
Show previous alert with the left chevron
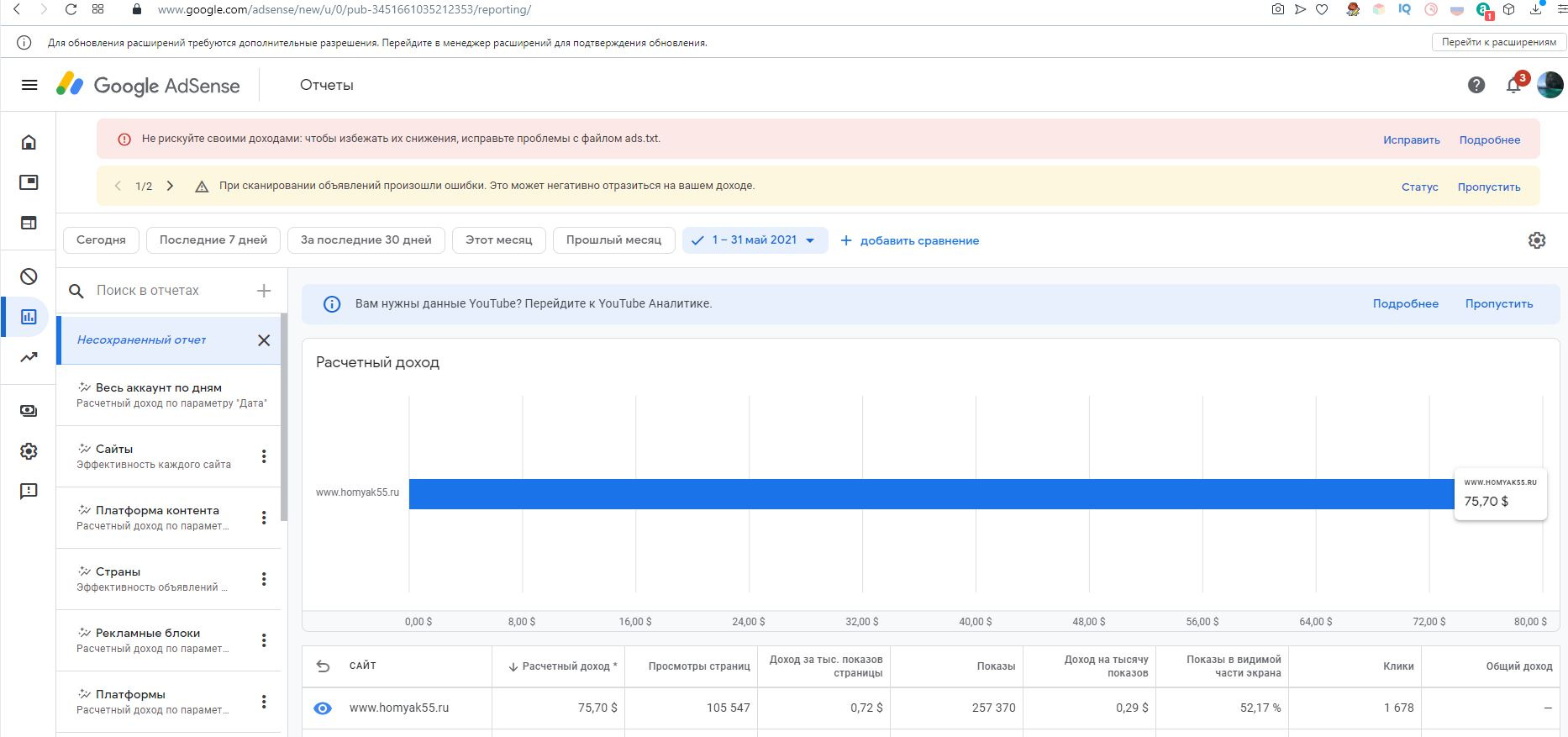(x=118, y=186)
